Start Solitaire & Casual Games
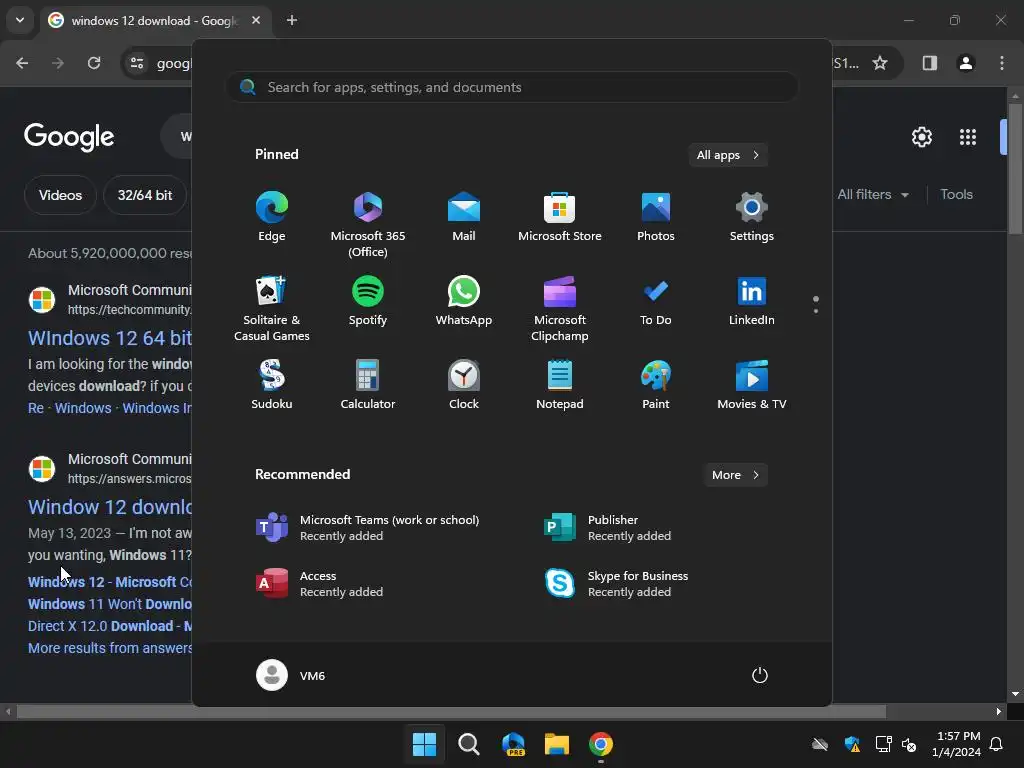1024x768 pixels. pyautogui.click(x=272, y=308)
